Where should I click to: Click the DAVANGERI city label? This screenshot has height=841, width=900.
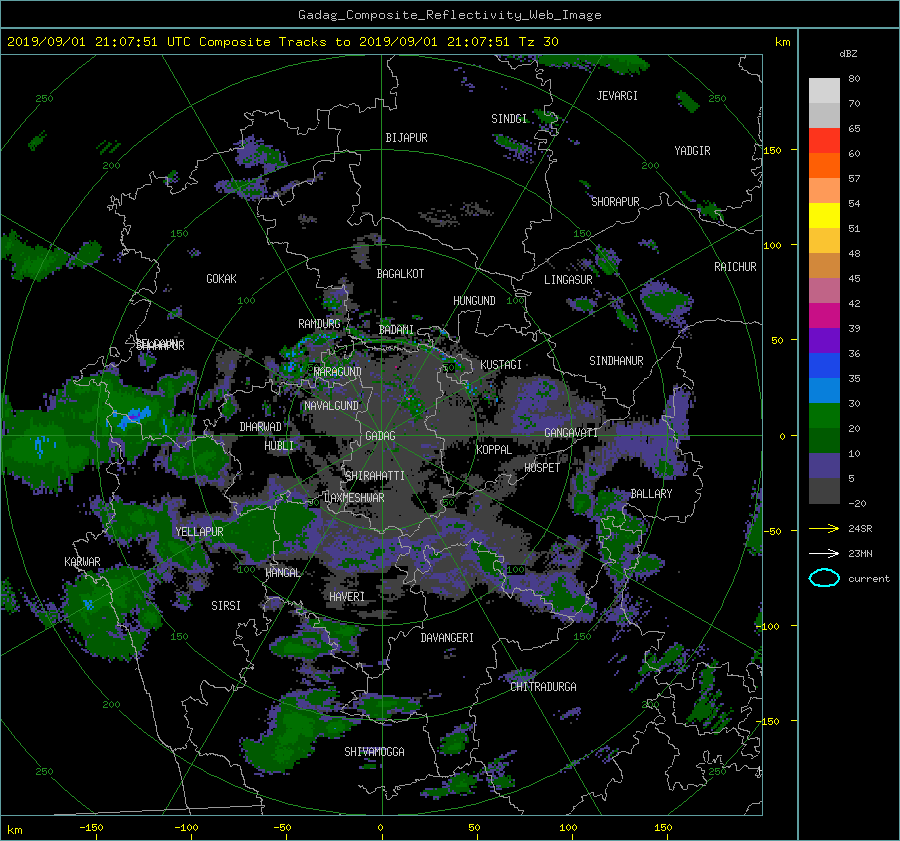point(447,638)
